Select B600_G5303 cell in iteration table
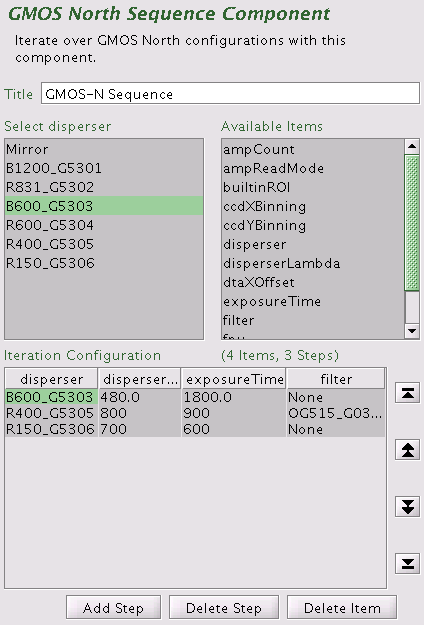The height and width of the screenshot is (625, 424). (x=51, y=397)
